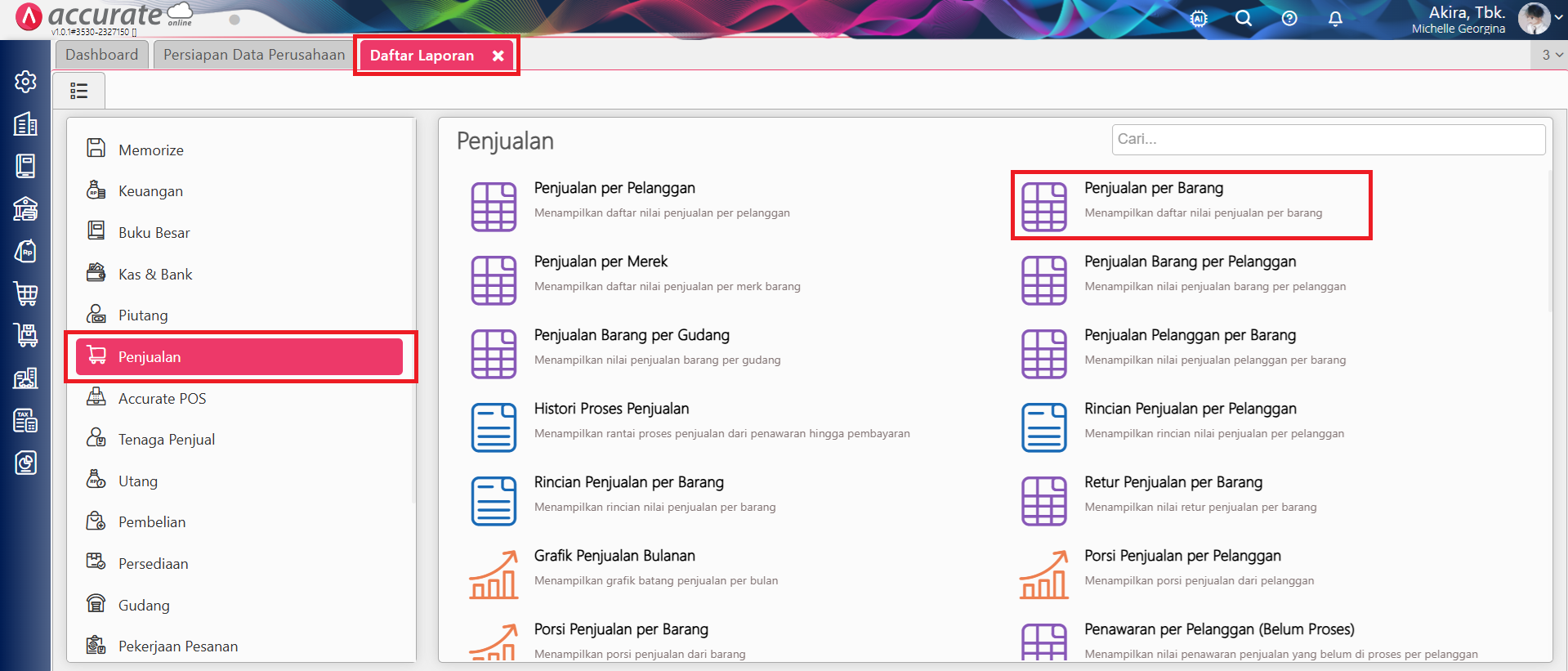Click the Cari search input field

tap(1328, 140)
